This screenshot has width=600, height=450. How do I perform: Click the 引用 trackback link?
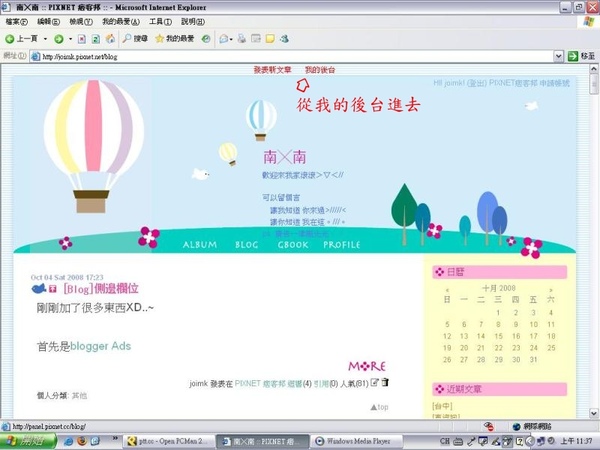(321, 383)
